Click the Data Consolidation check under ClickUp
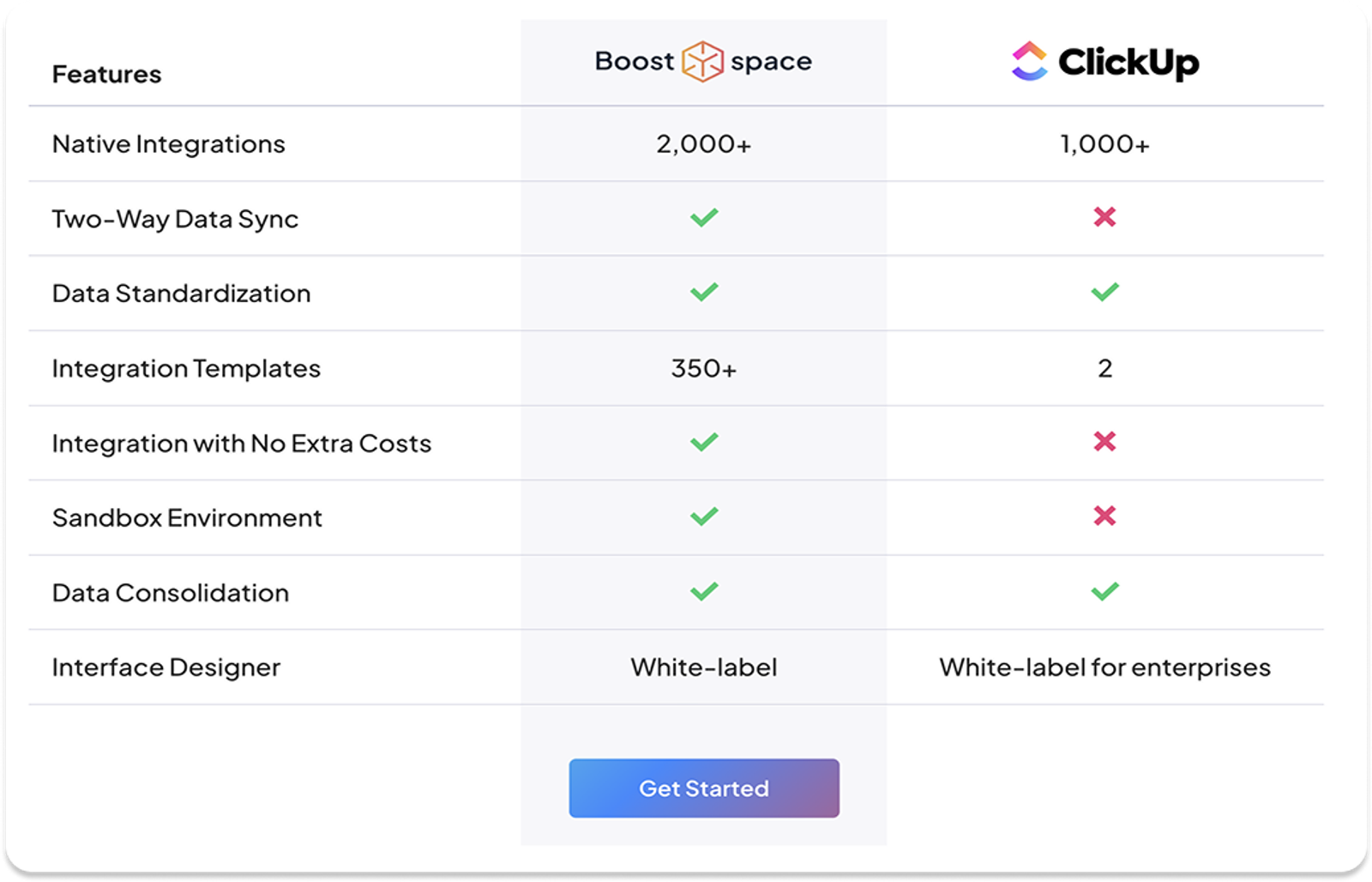Screen dimensions: 1372x882 [x=1106, y=591]
